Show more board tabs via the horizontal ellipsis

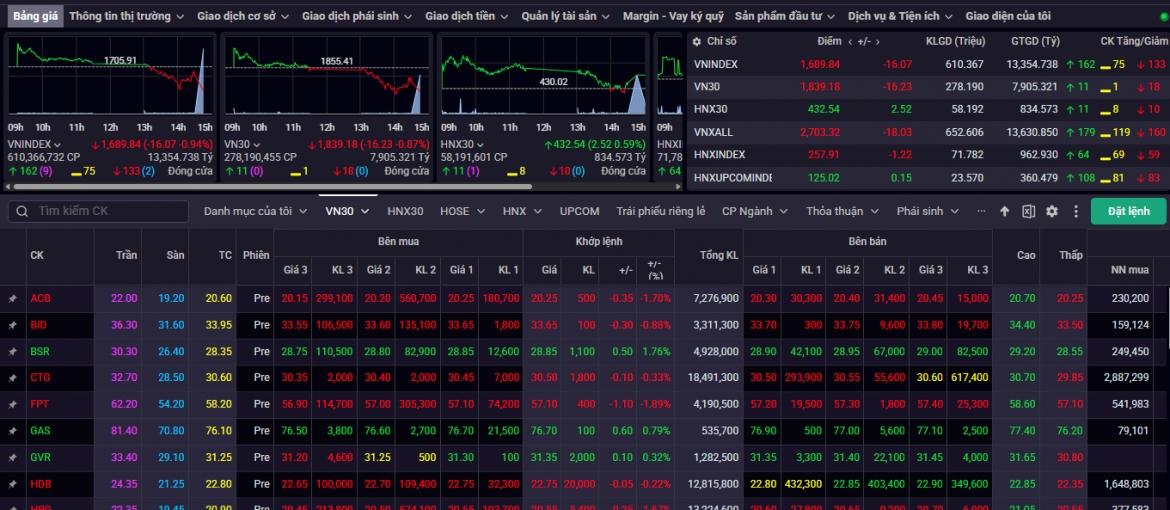981,211
